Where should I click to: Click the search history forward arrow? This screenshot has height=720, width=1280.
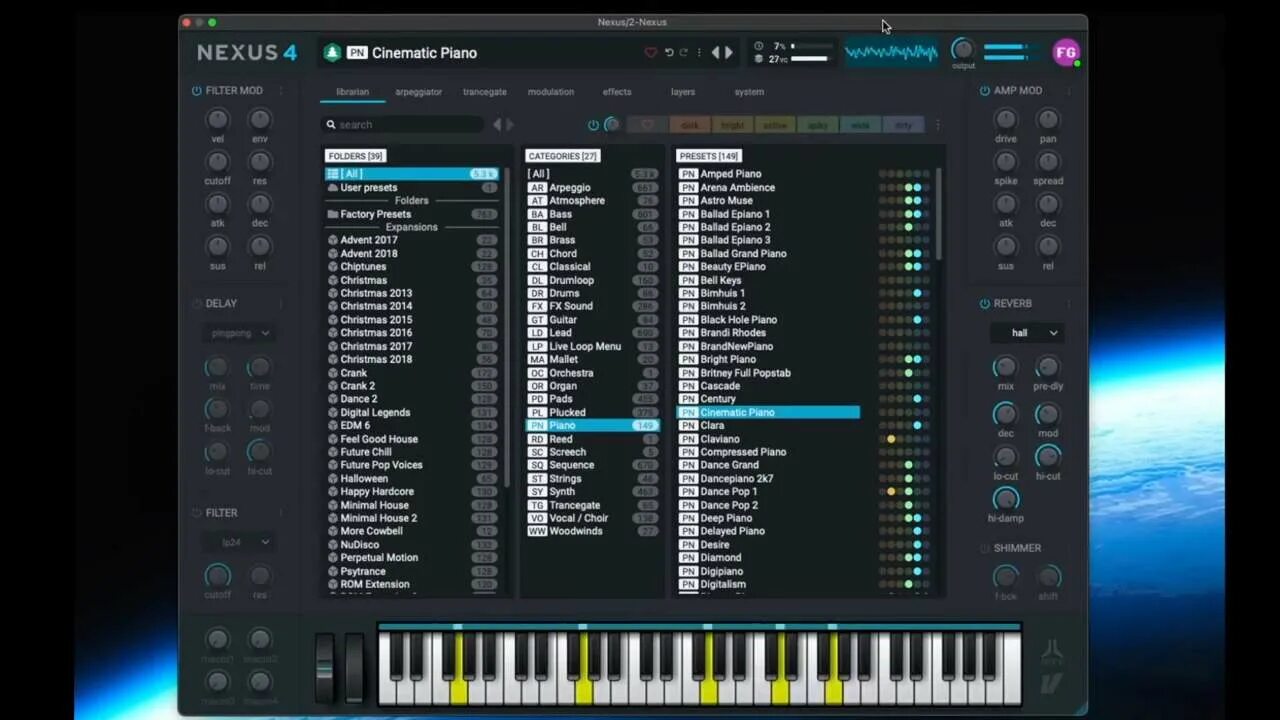(x=510, y=125)
